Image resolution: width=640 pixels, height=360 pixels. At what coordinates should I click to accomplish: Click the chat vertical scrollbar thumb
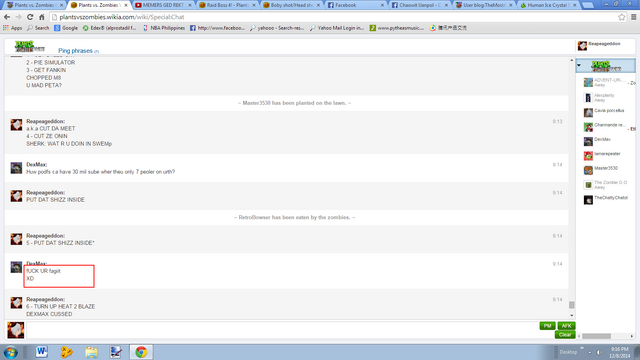tap(571, 305)
